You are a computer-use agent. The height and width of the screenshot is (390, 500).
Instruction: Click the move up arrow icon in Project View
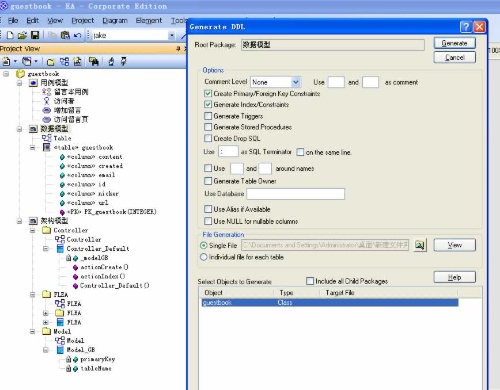pyautogui.click(x=111, y=61)
